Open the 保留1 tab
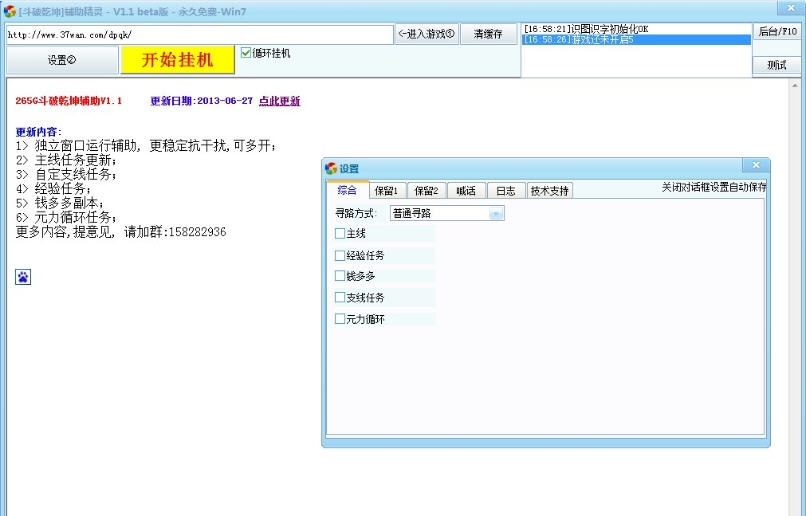 click(387, 191)
